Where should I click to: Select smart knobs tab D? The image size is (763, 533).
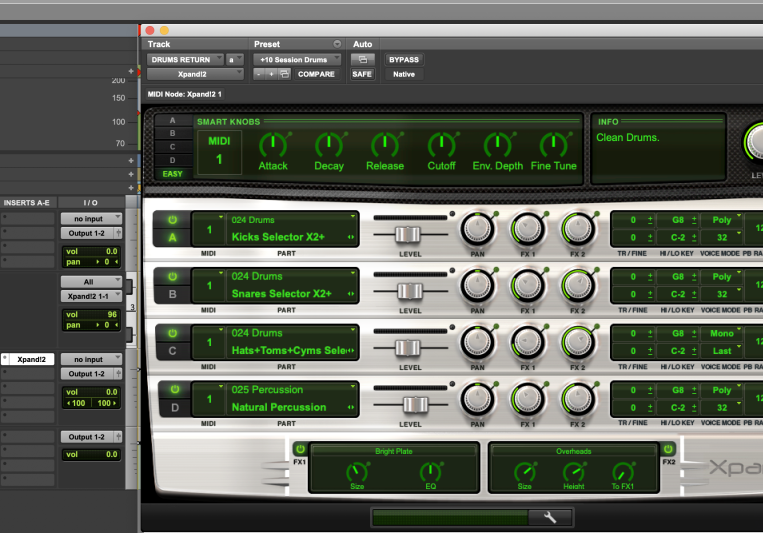point(172,160)
